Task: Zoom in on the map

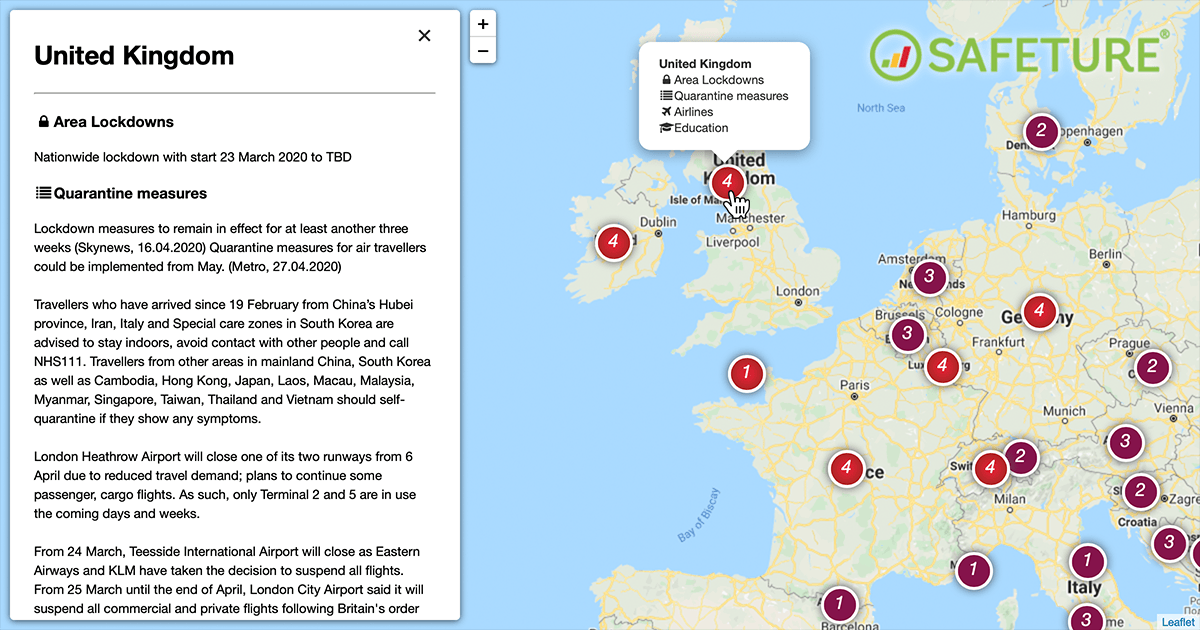Action: (483, 24)
